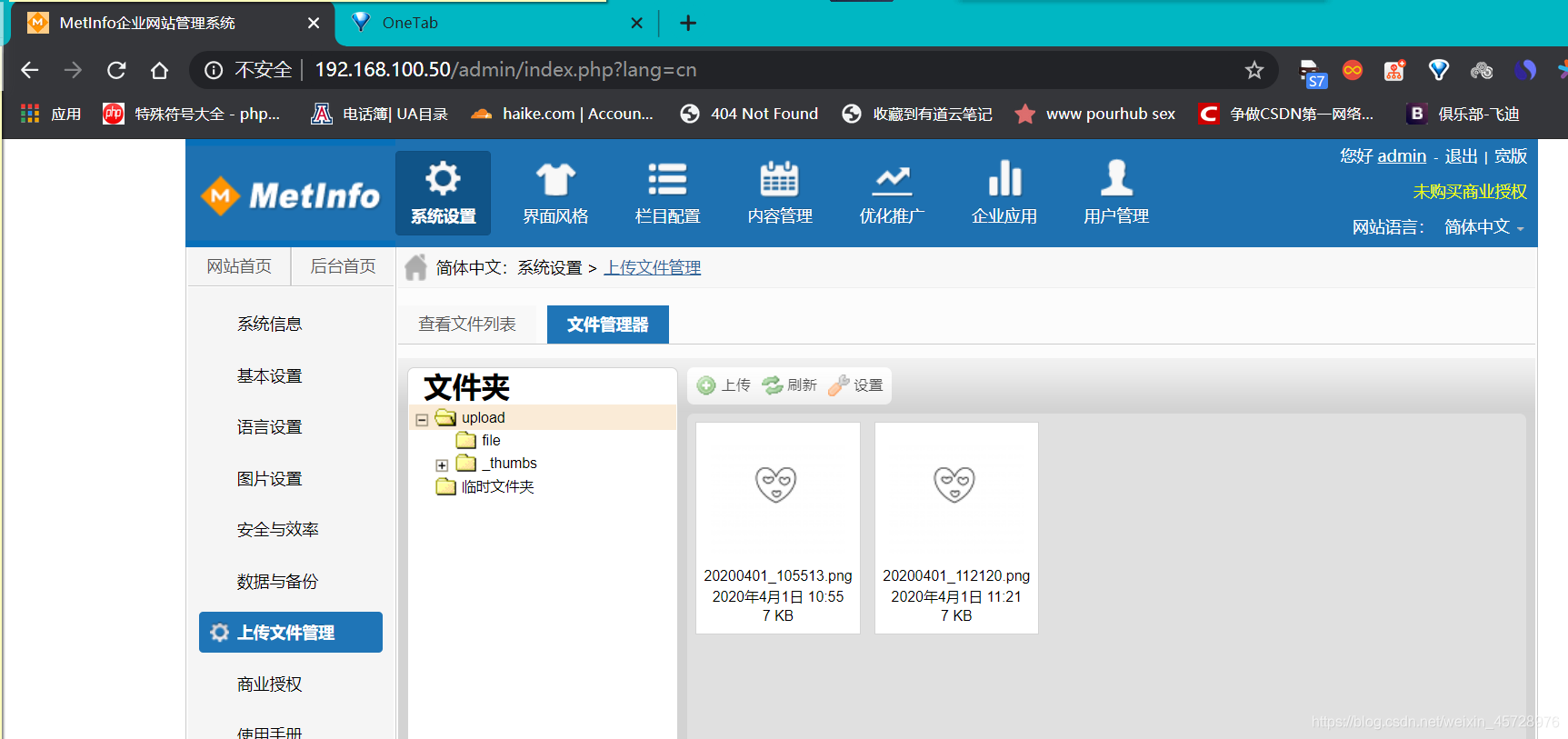Open 内容管理 calendar icon
The height and width of the screenshot is (739, 1568).
[779, 179]
